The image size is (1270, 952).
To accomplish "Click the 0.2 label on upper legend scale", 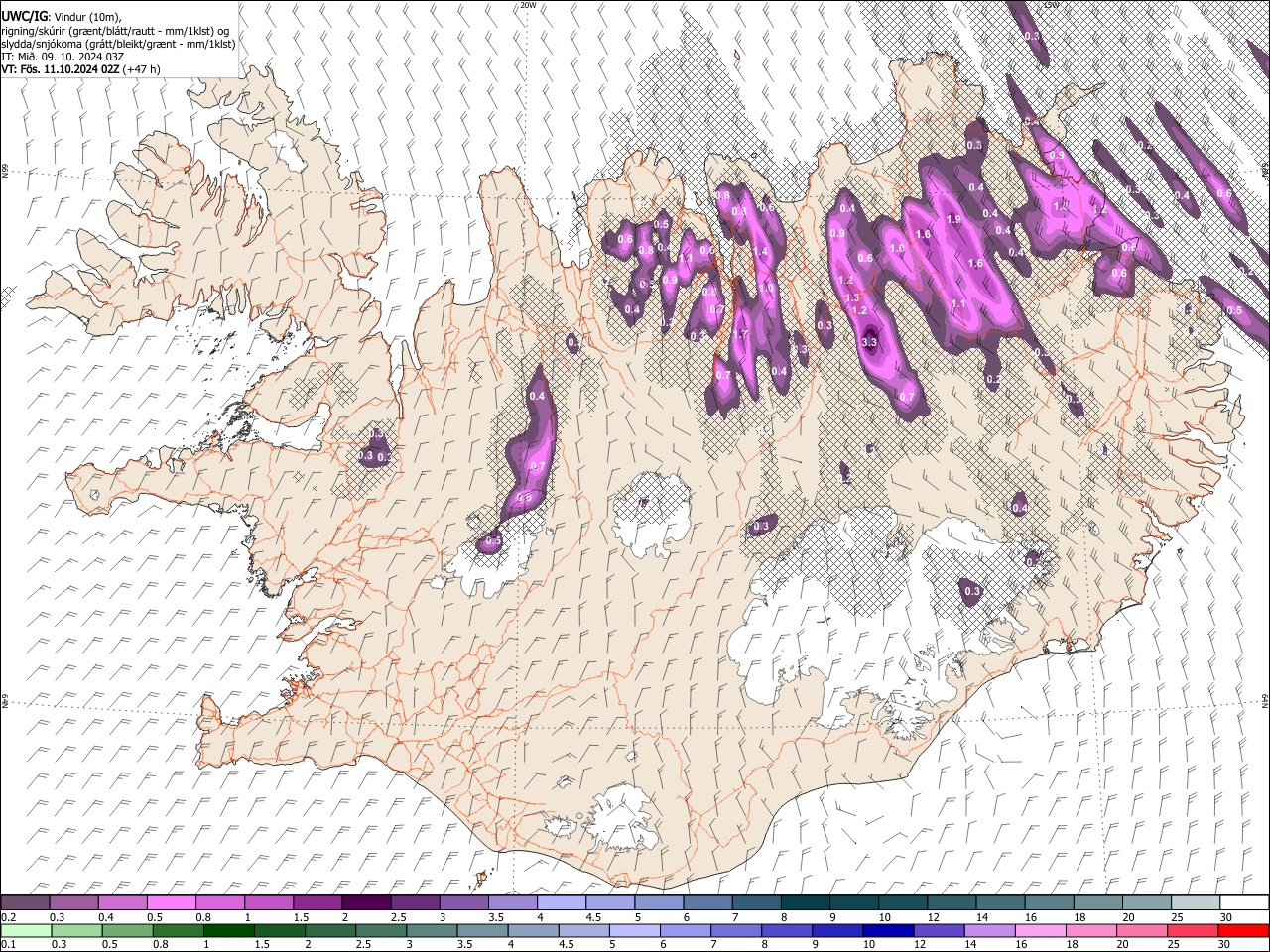I will [8, 917].
